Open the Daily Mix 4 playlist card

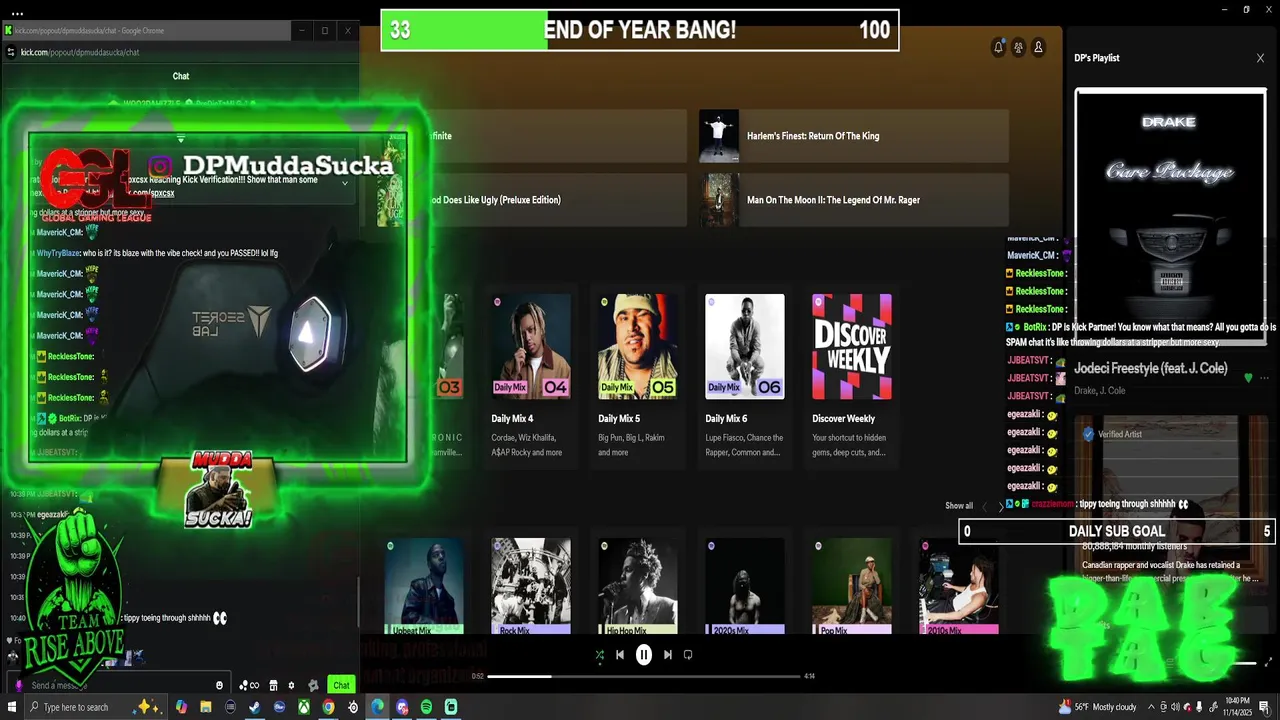pyautogui.click(x=531, y=377)
